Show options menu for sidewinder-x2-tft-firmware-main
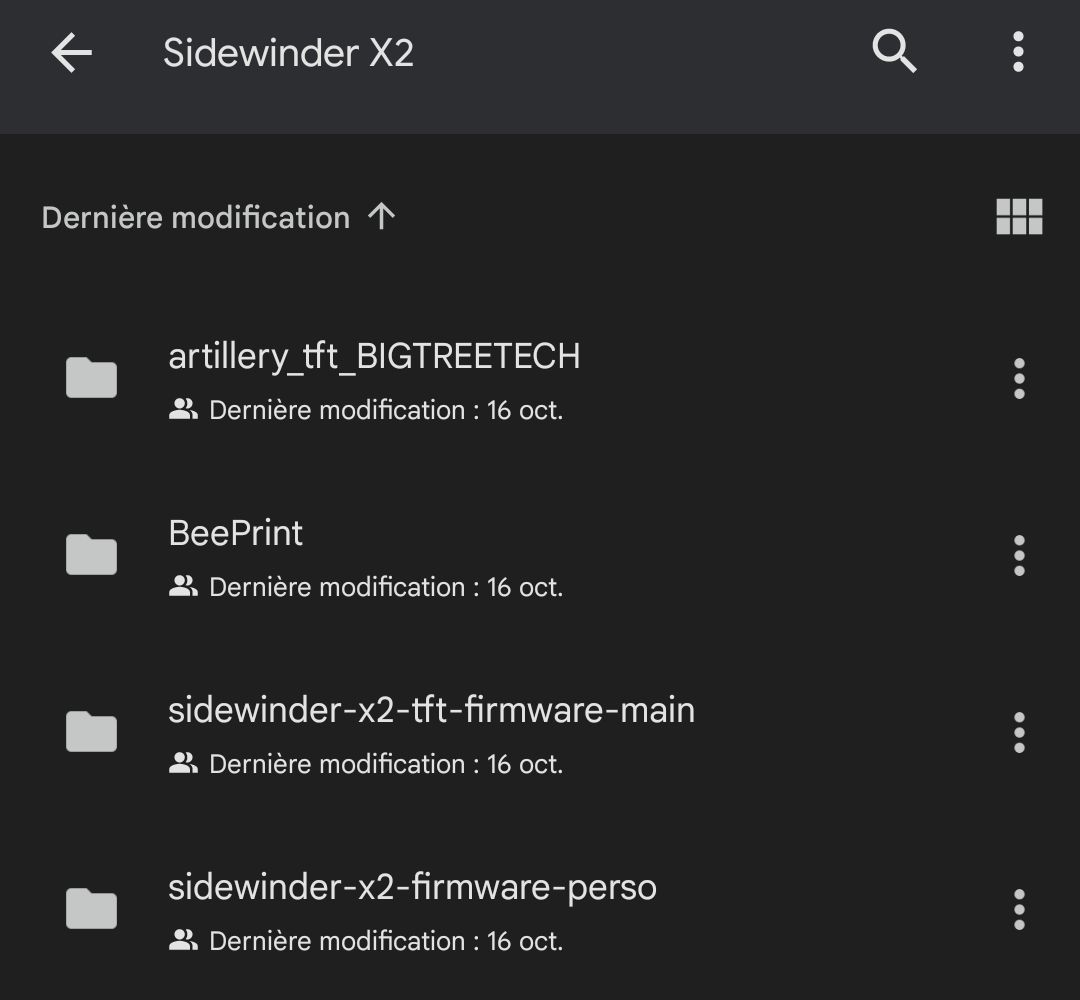Viewport: 1080px width, 1000px height. click(1019, 733)
